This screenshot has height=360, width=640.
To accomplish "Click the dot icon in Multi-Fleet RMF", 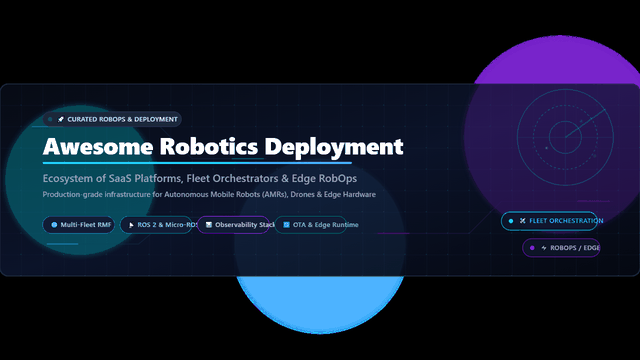I will pos(54,225).
